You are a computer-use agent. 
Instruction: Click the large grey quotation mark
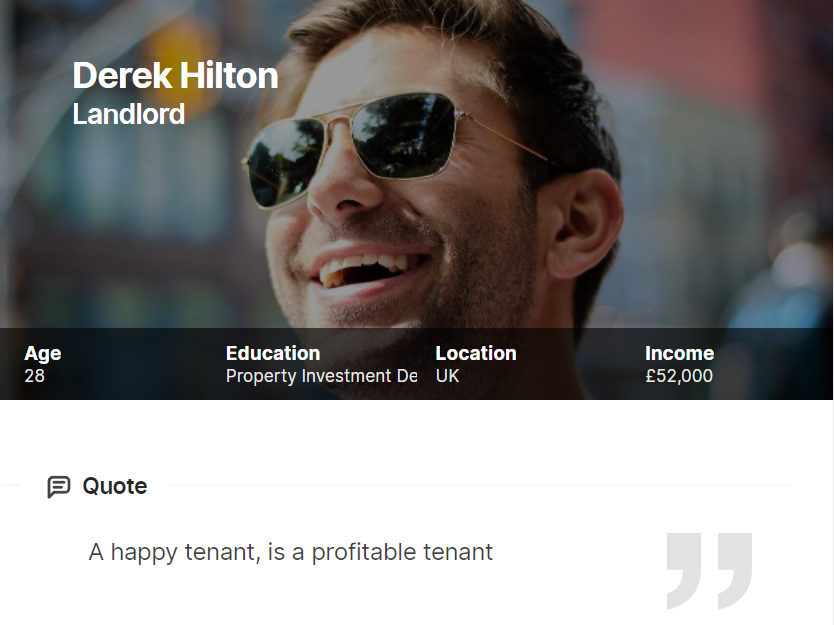point(709,570)
